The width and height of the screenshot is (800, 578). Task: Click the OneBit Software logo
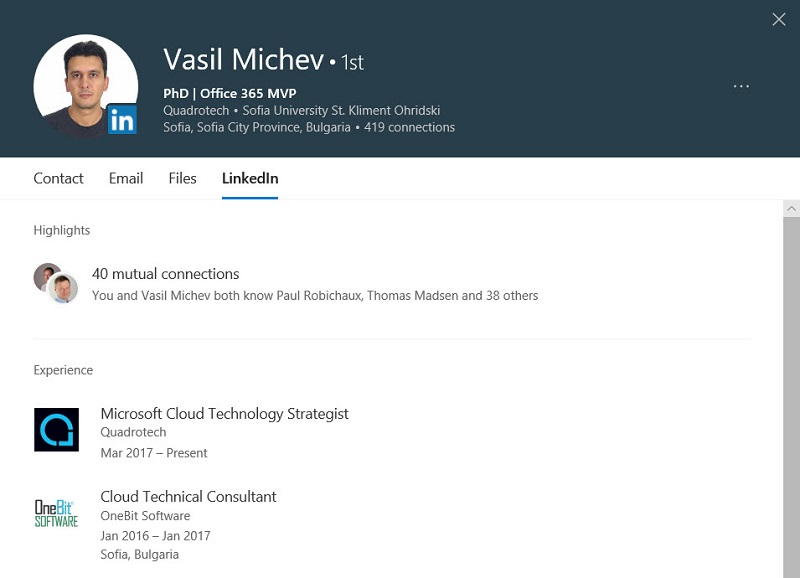coord(56,513)
